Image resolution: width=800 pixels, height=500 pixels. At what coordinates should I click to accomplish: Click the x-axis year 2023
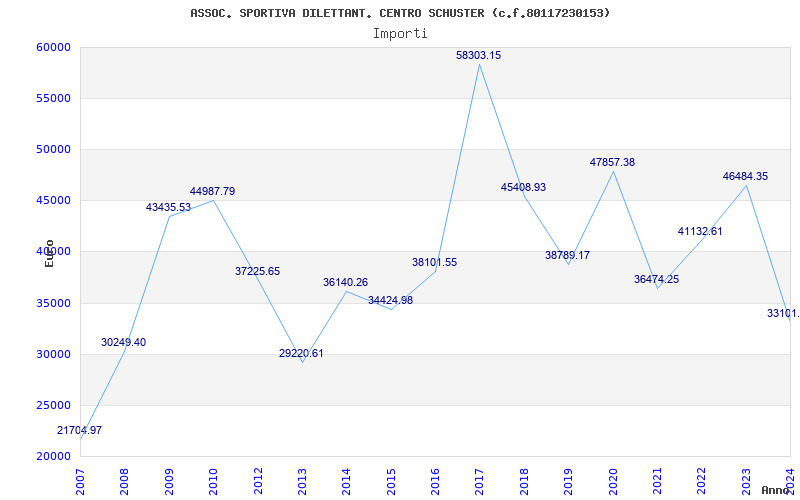[x=746, y=481]
